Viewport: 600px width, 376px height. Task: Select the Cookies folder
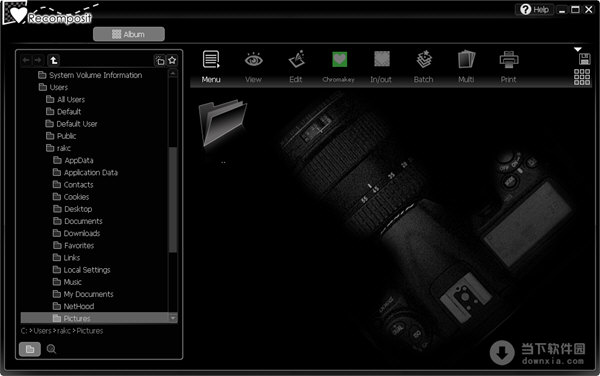click(x=71, y=197)
